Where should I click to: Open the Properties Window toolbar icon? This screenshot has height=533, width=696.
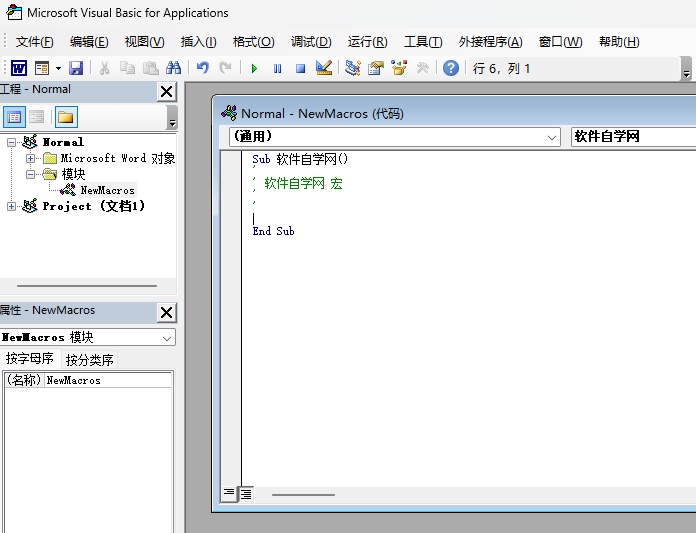point(376,68)
